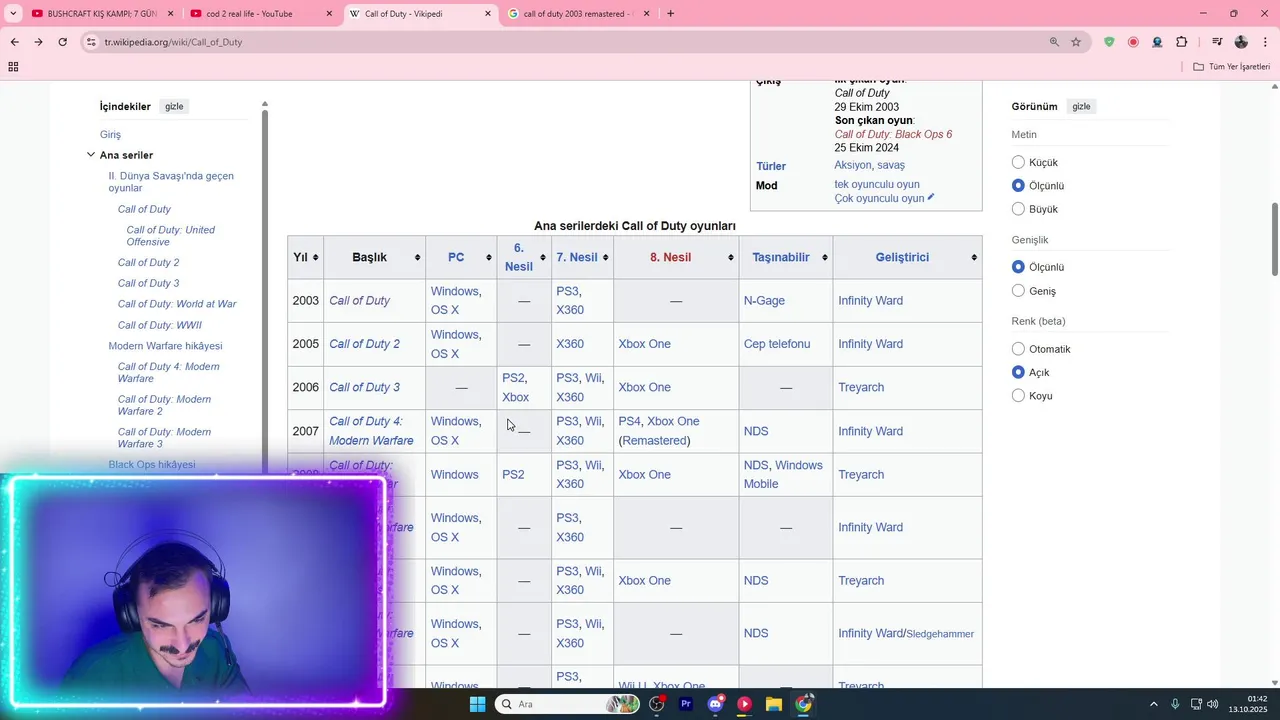Image resolution: width=1280 pixels, height=720 pixels.
Task: Switch to cod 2 real life YouTube tab
Action: 262,14
